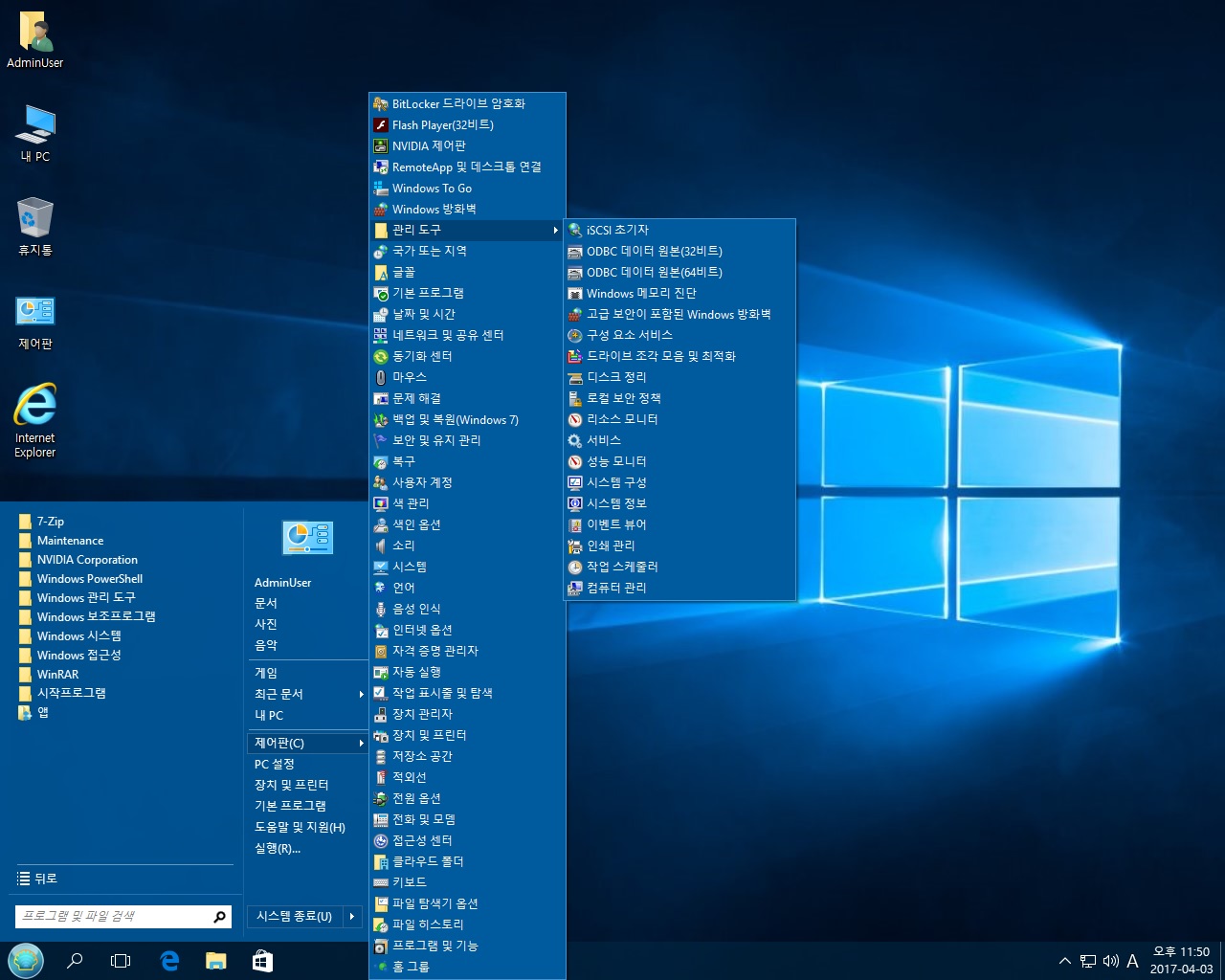This screenshot has height=980, width=1225.
Task: Open 이벤트 뷰어
Action: point(680,524)
